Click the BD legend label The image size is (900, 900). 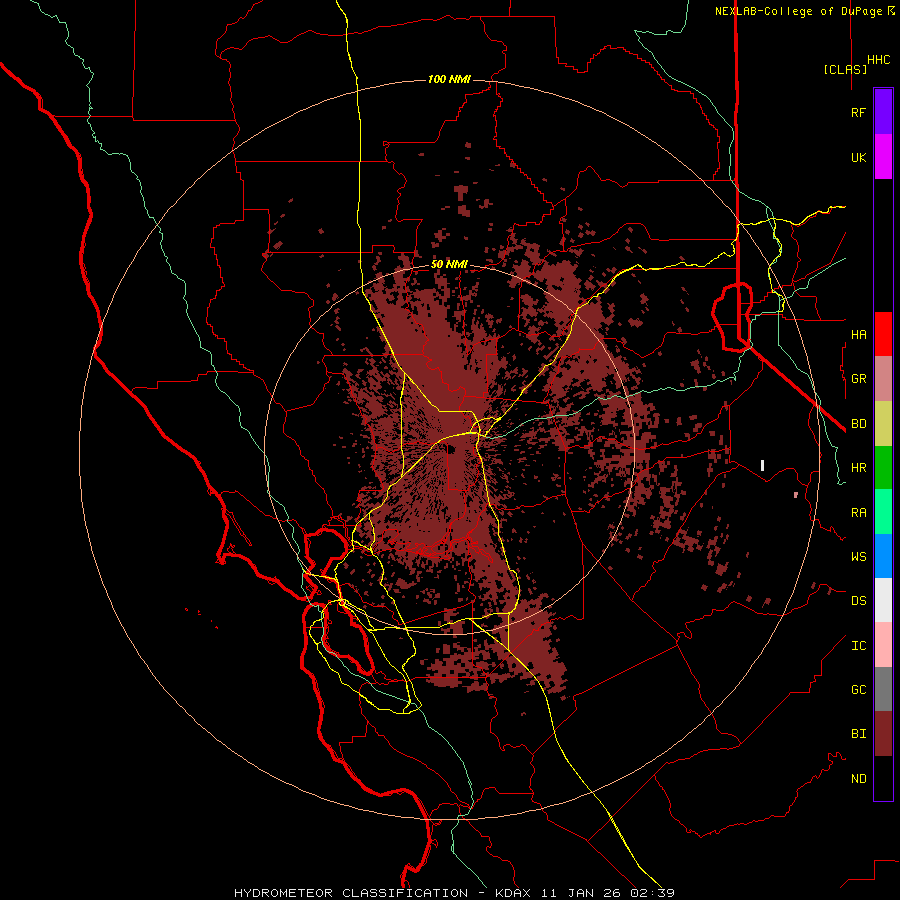[858, 424]
